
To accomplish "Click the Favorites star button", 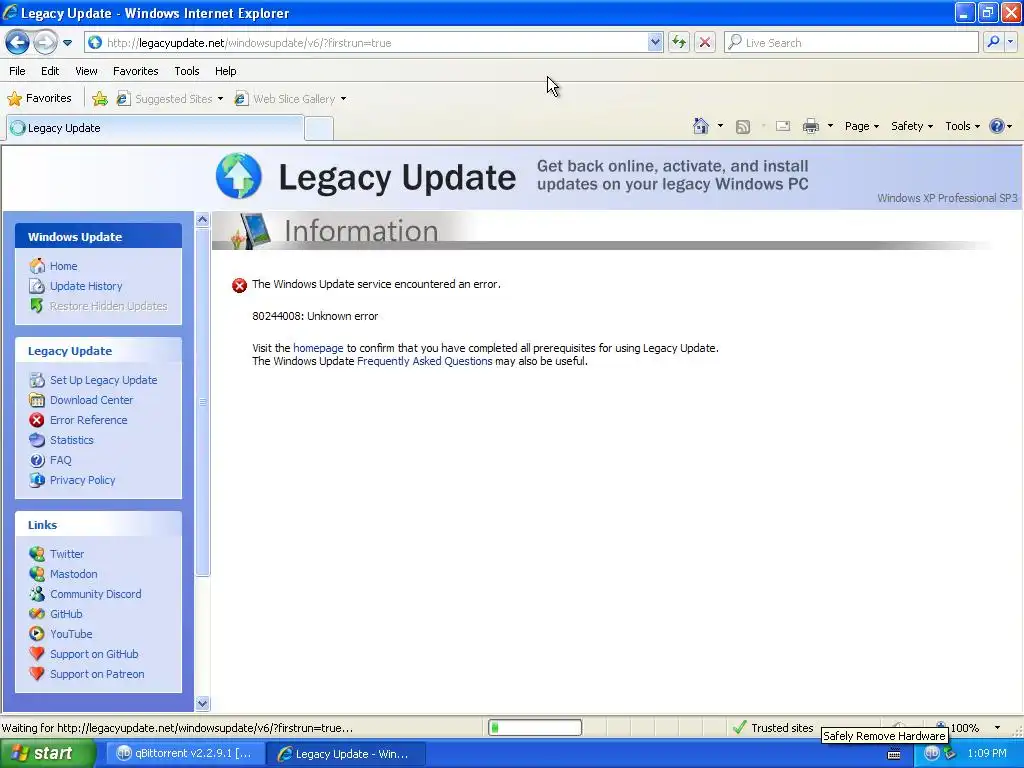I will [x=39, y=99].
